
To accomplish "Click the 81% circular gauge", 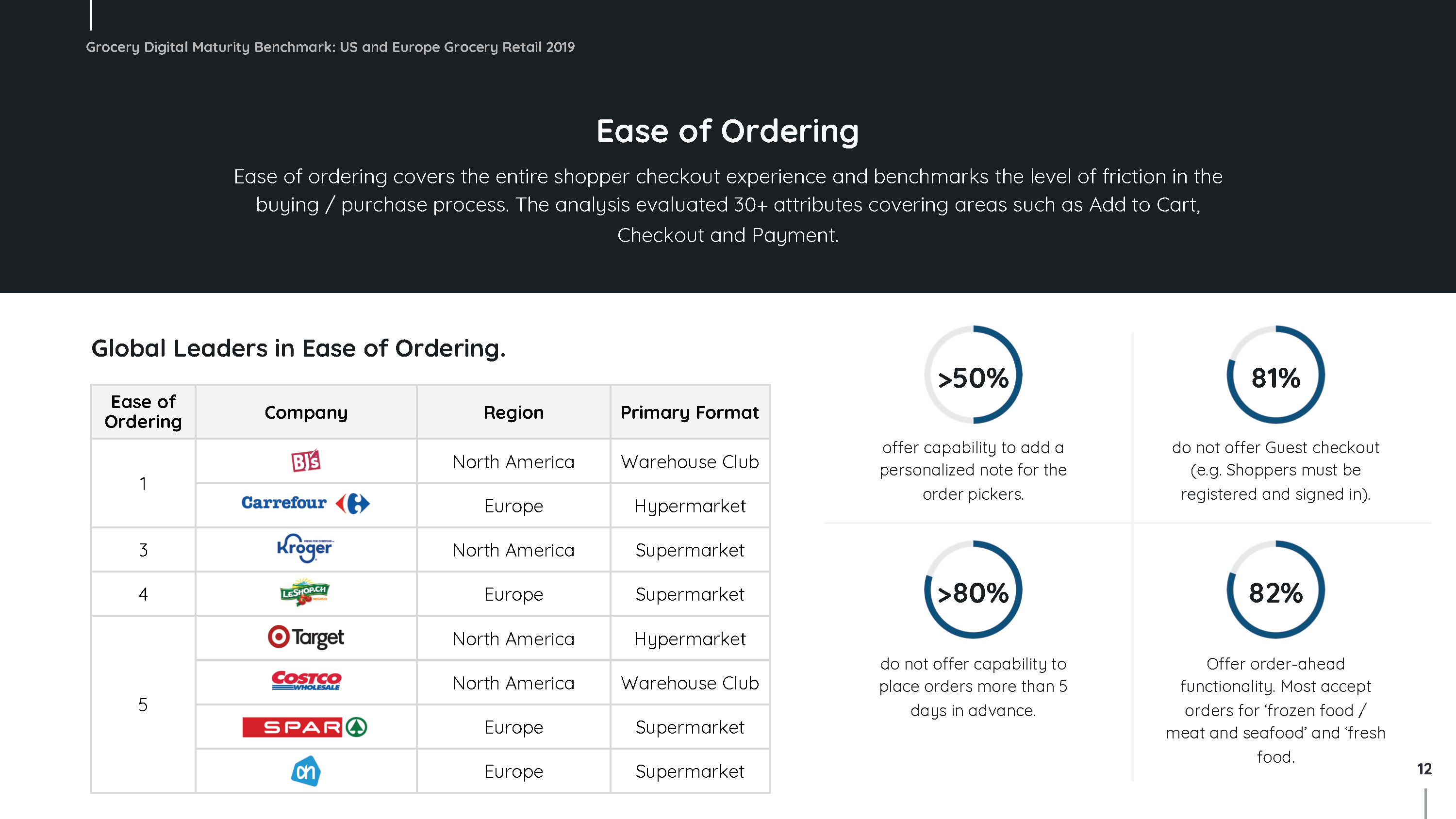I will click(1275, 375).
